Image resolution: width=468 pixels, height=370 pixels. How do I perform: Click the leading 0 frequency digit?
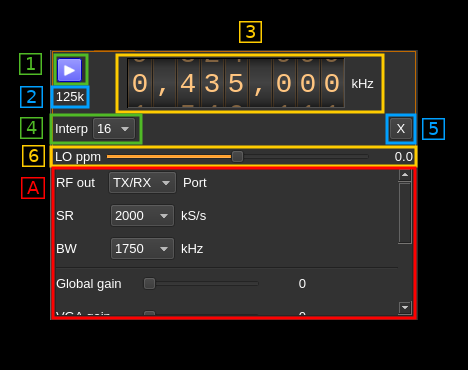(x=140, y=83)
